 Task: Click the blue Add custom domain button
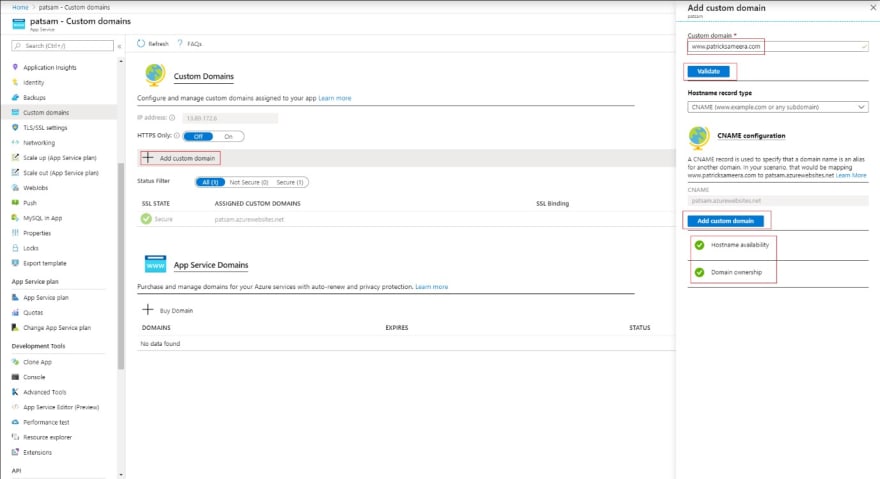pos(726,221)
